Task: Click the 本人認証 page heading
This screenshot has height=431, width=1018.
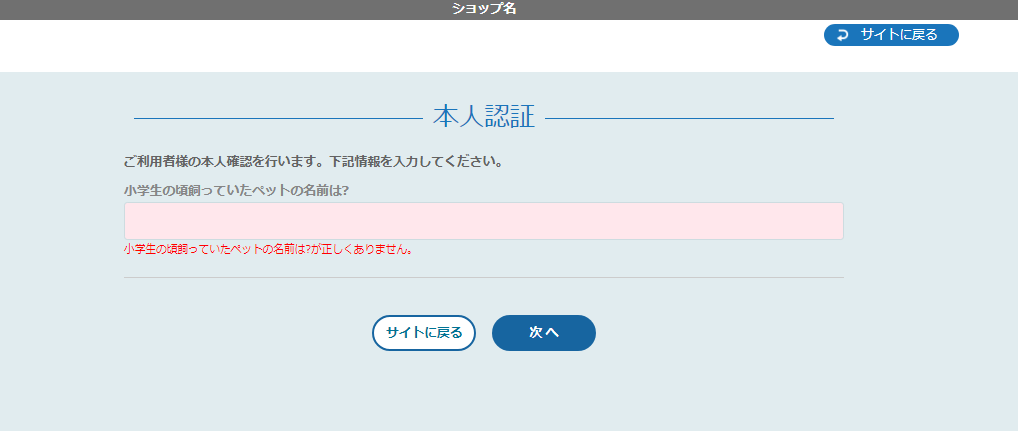Action: 483,117
